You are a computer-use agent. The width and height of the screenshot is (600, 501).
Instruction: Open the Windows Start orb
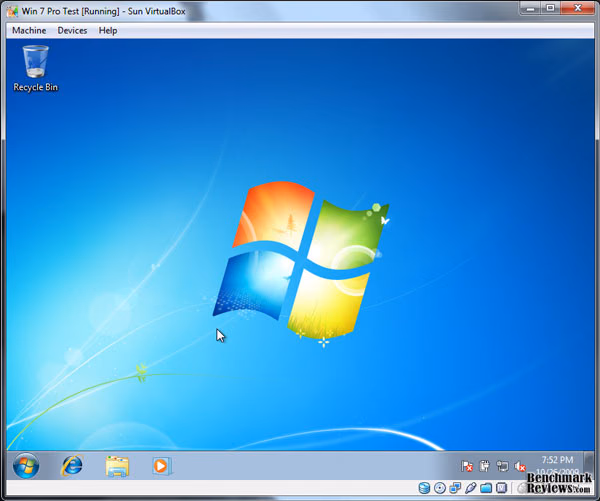26,465
